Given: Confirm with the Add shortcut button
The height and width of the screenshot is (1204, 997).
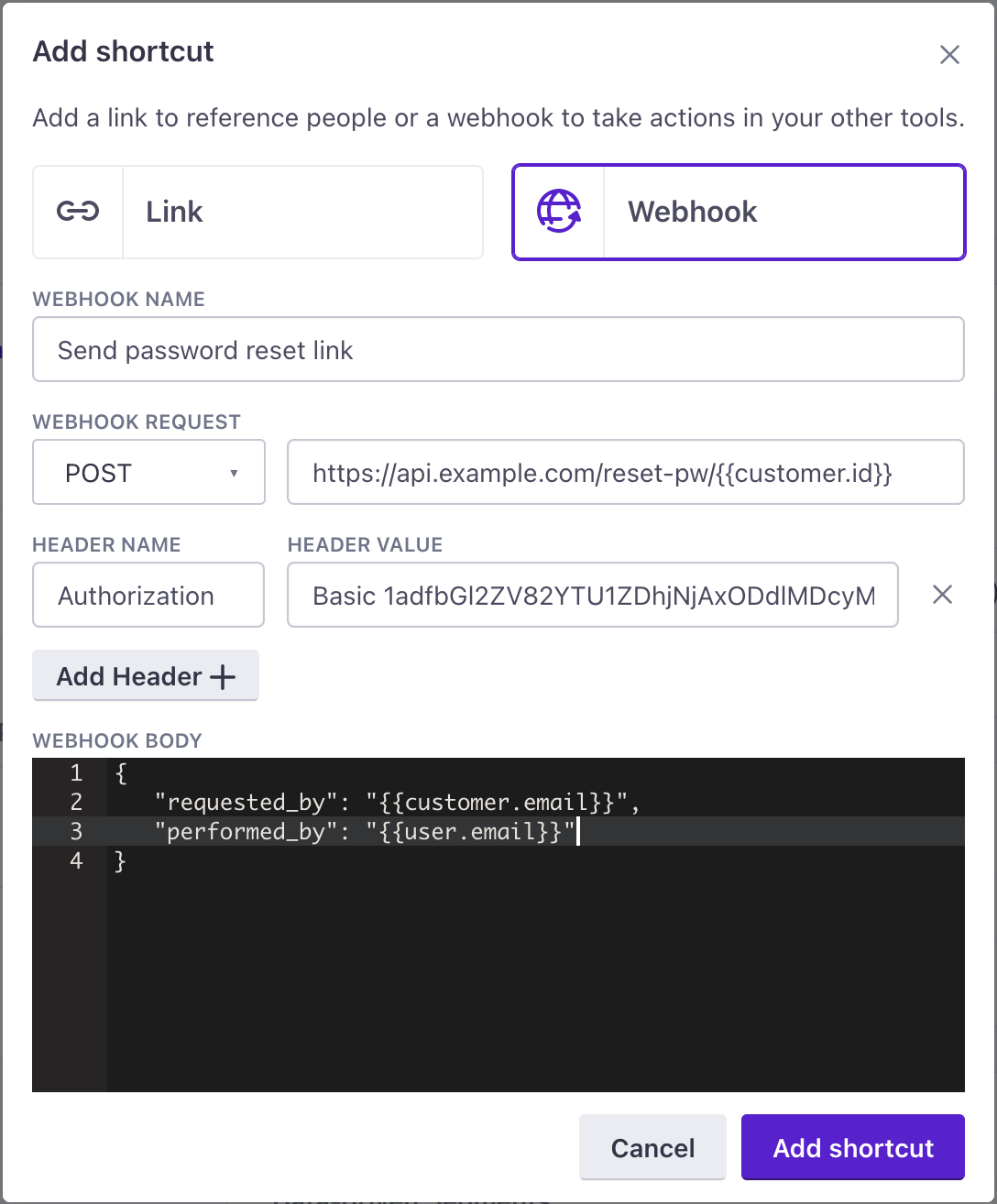Looking at the screenshot, I should [853, 1148].
